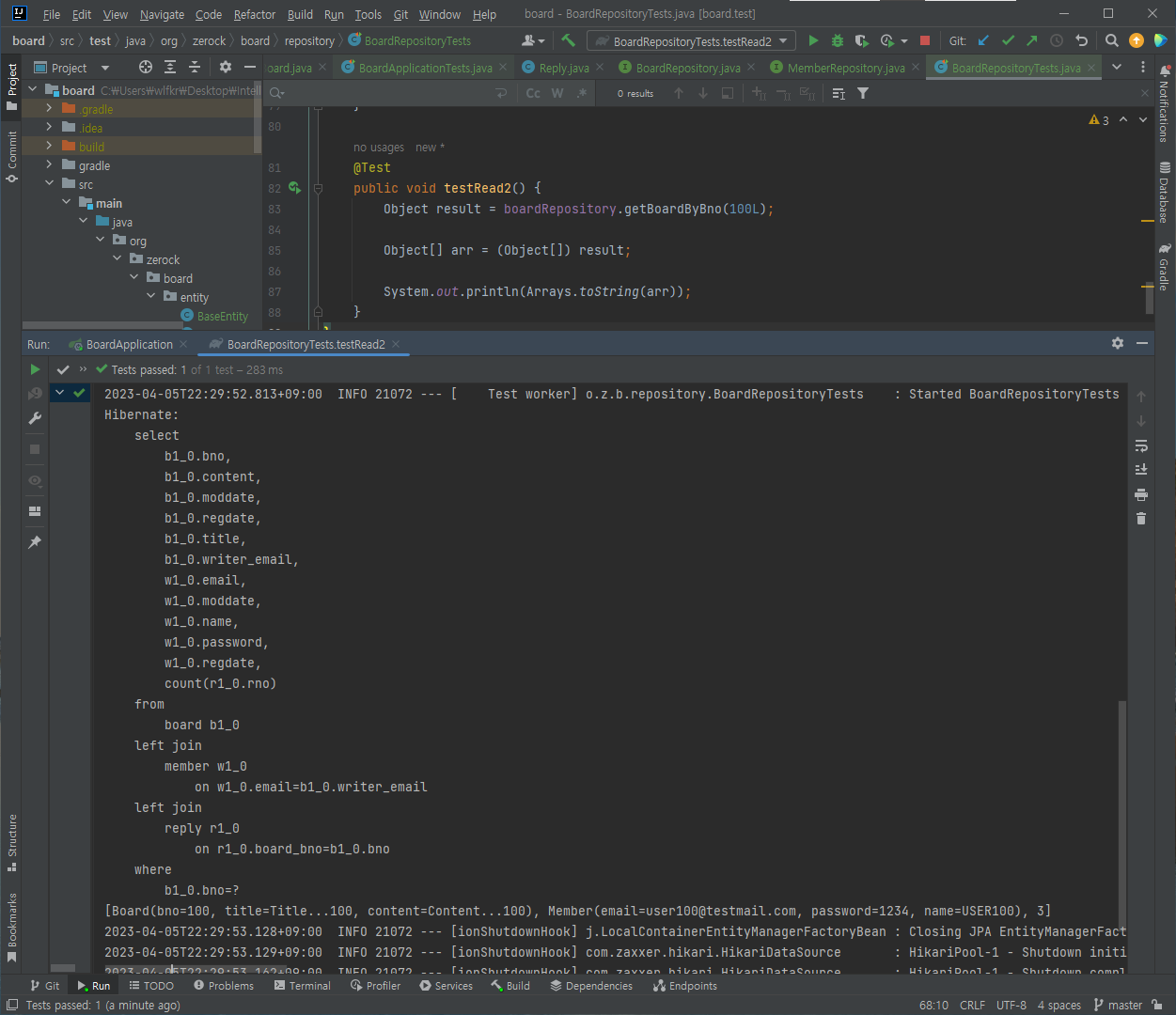Open Search Everywhere magnifier
The width and height of the screenshot is (1176, 1015).
click(1112, 40)
